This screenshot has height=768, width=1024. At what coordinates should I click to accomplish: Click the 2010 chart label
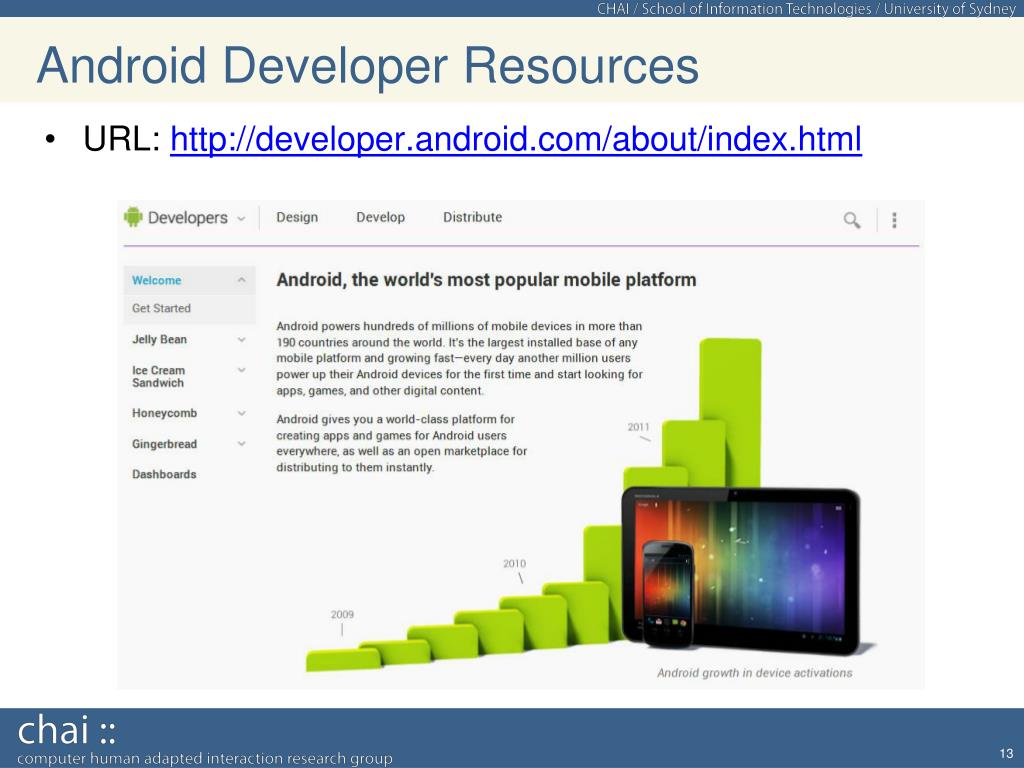tap(515, 564)
